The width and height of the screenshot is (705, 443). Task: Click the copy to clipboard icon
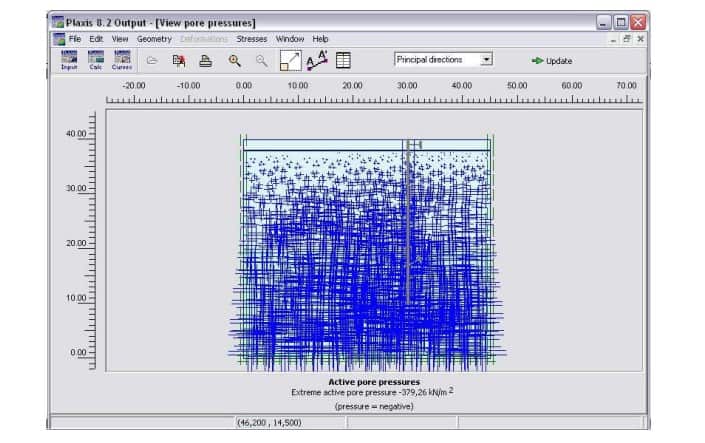[x=179, y=61]
